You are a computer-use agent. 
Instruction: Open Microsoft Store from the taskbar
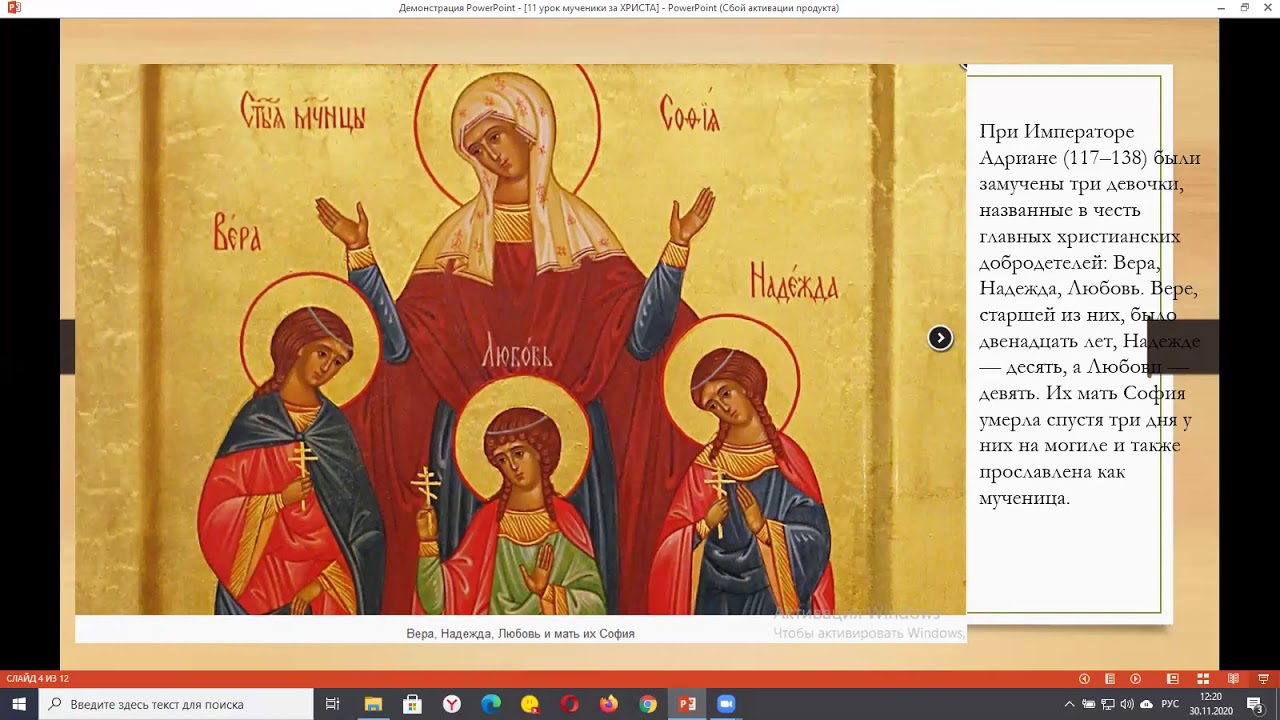tap(412, 704)
